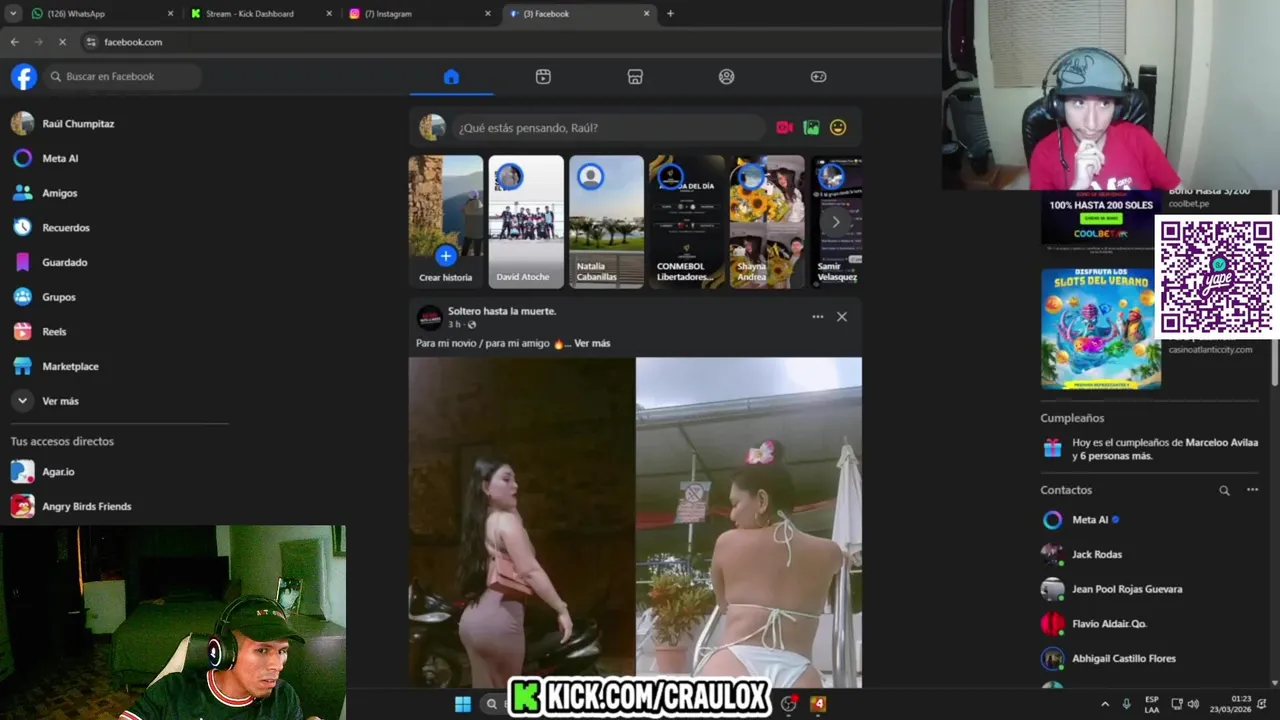This screenshot has width=1280, height=720.
Task: Click the Windows Start button
Action: [x=463, y=704]
